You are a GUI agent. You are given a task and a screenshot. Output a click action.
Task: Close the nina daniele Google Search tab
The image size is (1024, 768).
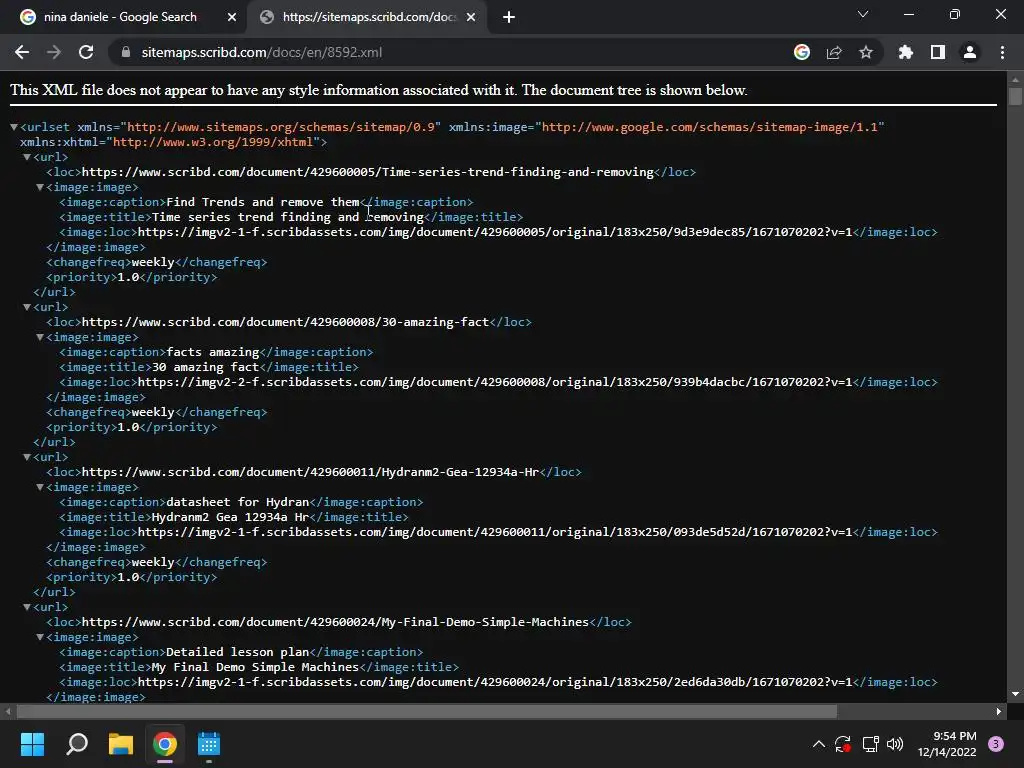232,17
